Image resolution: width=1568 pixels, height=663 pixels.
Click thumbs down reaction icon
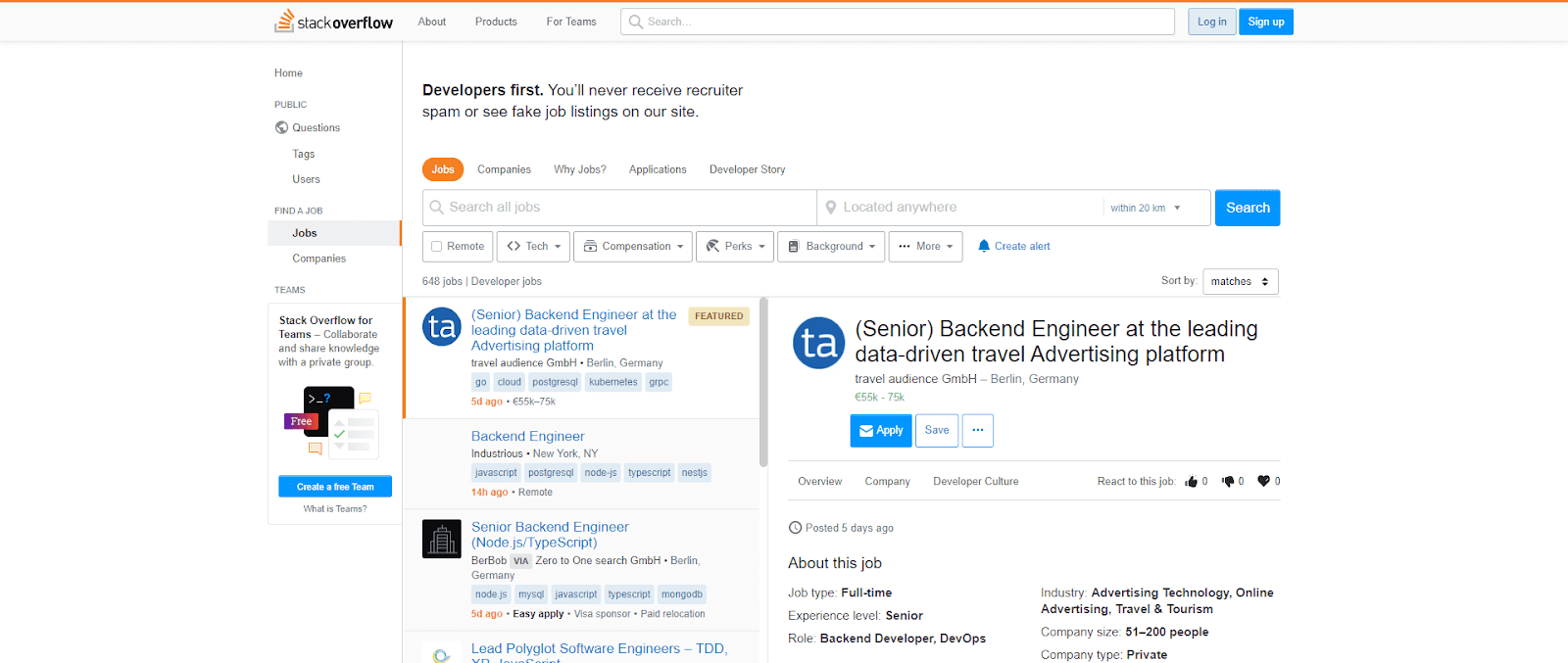(x=1227, y=481)
